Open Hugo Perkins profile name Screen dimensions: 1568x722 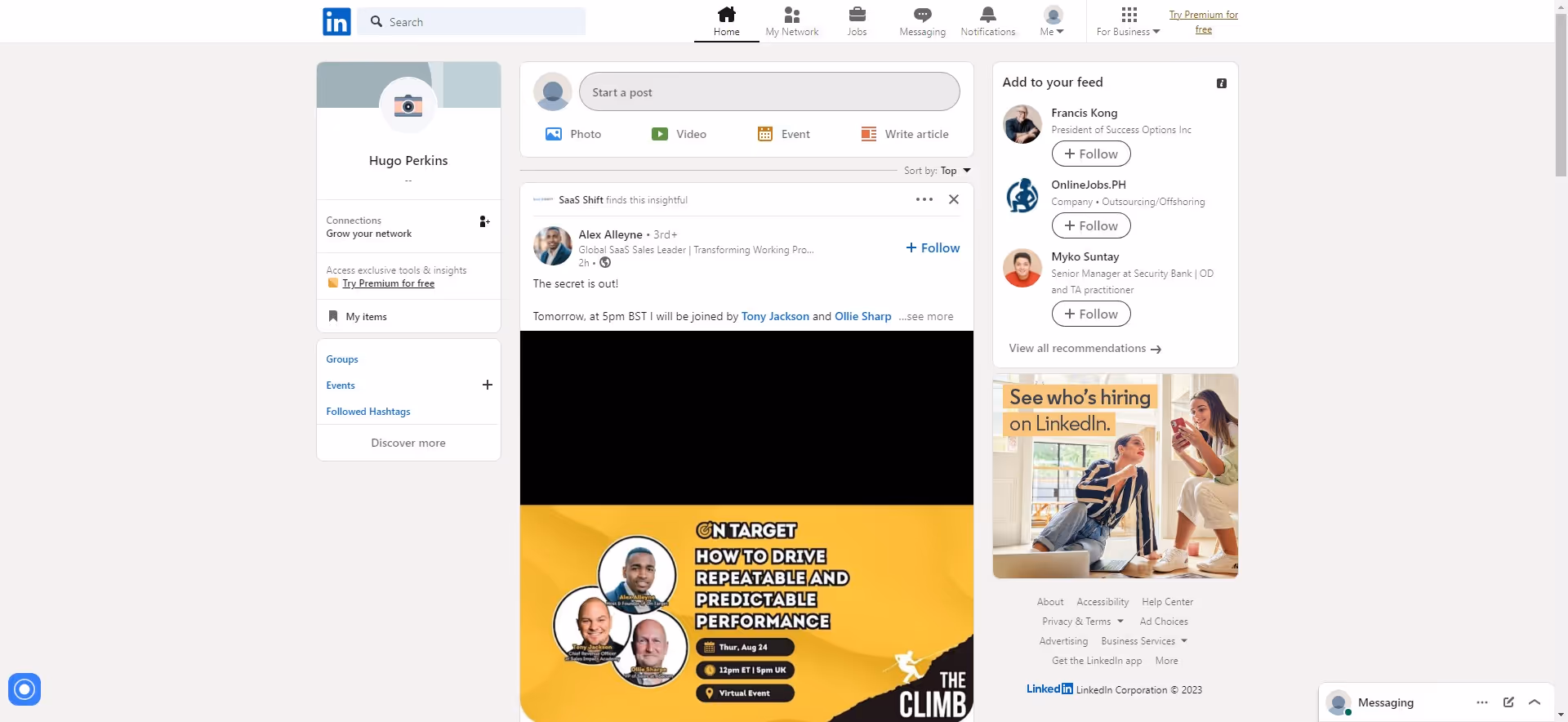[408, 160]
